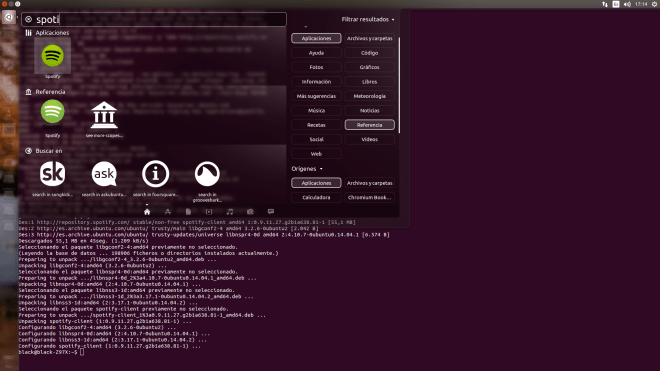Click the Ubuntu Dash launcher button
The height and width of the screenshot is (371, 660).
pyautogui.click(x=9, y=17)
